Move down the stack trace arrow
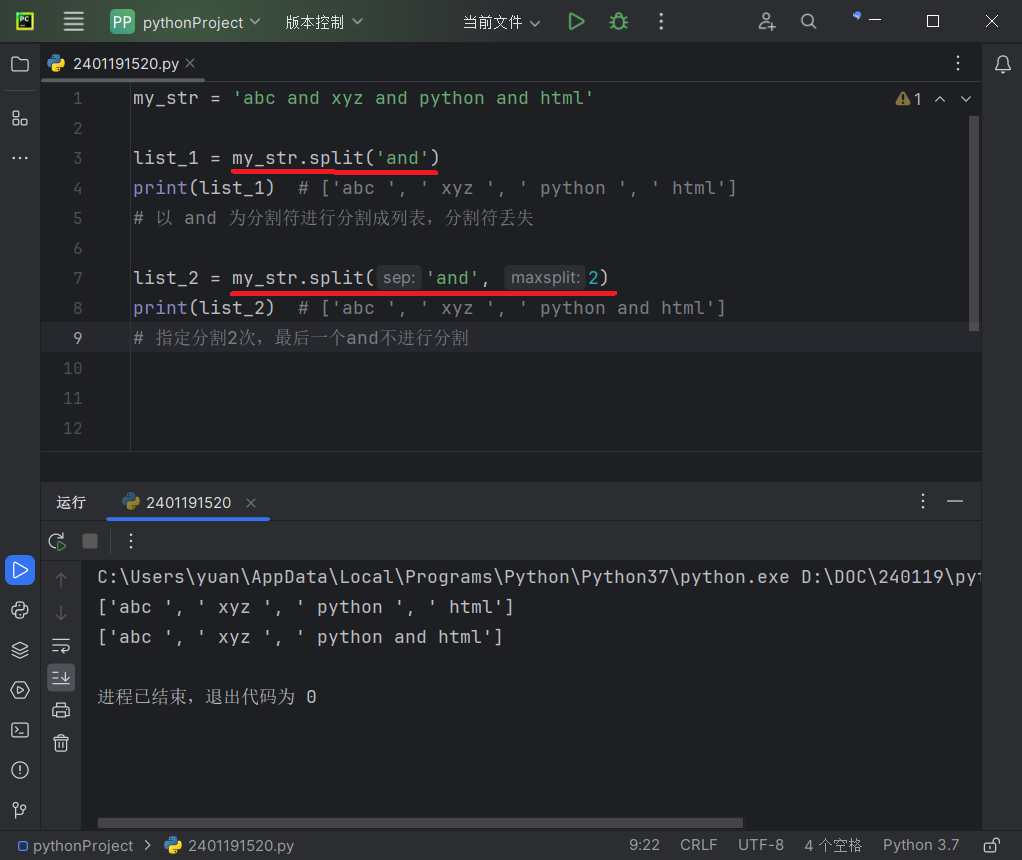The width and height of the screenshot is (1022, 860). [x=61, y=613]
